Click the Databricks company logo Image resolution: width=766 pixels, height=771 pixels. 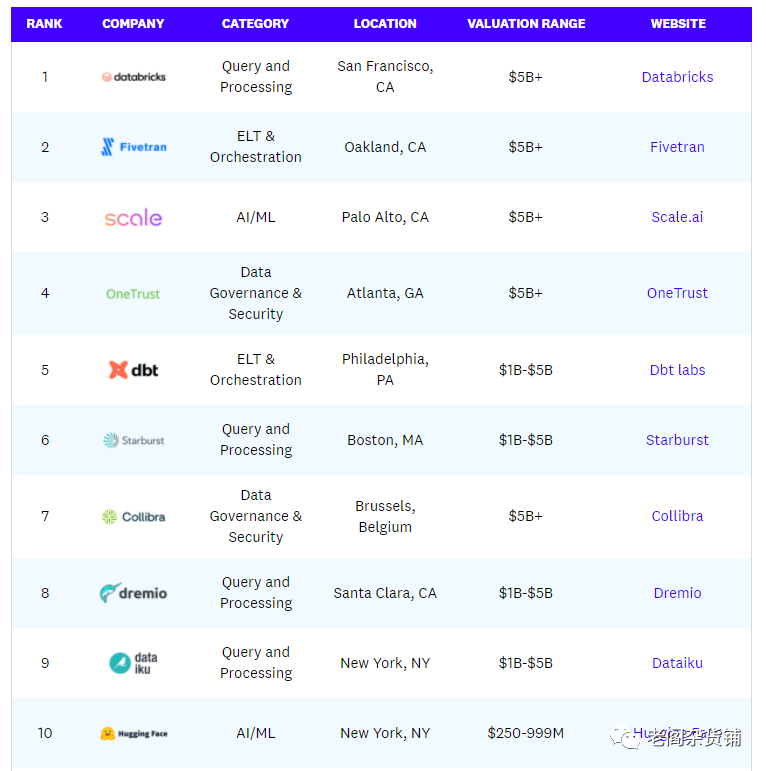(x=134, y=77)
